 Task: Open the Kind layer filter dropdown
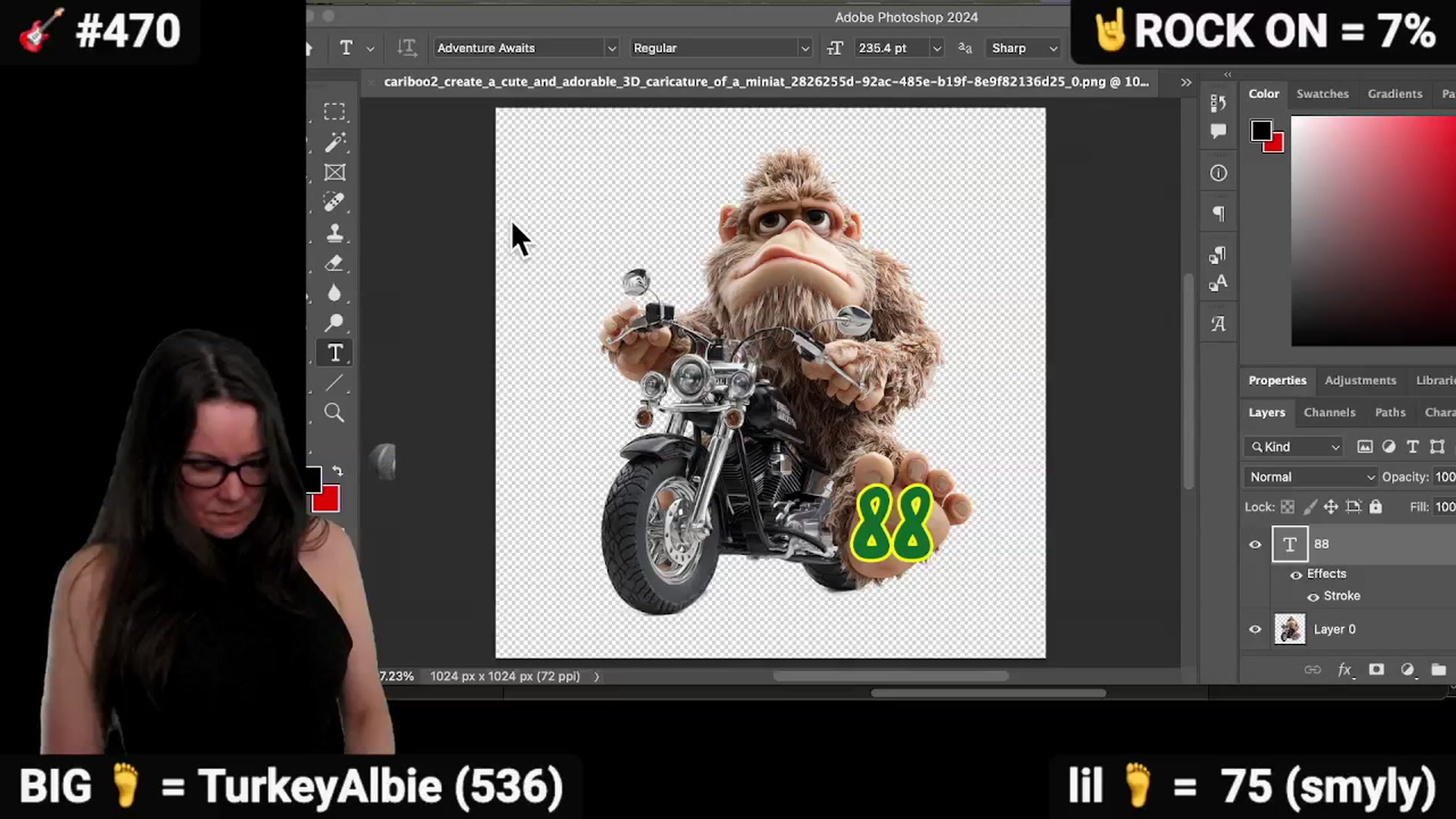coord(1294,447)
